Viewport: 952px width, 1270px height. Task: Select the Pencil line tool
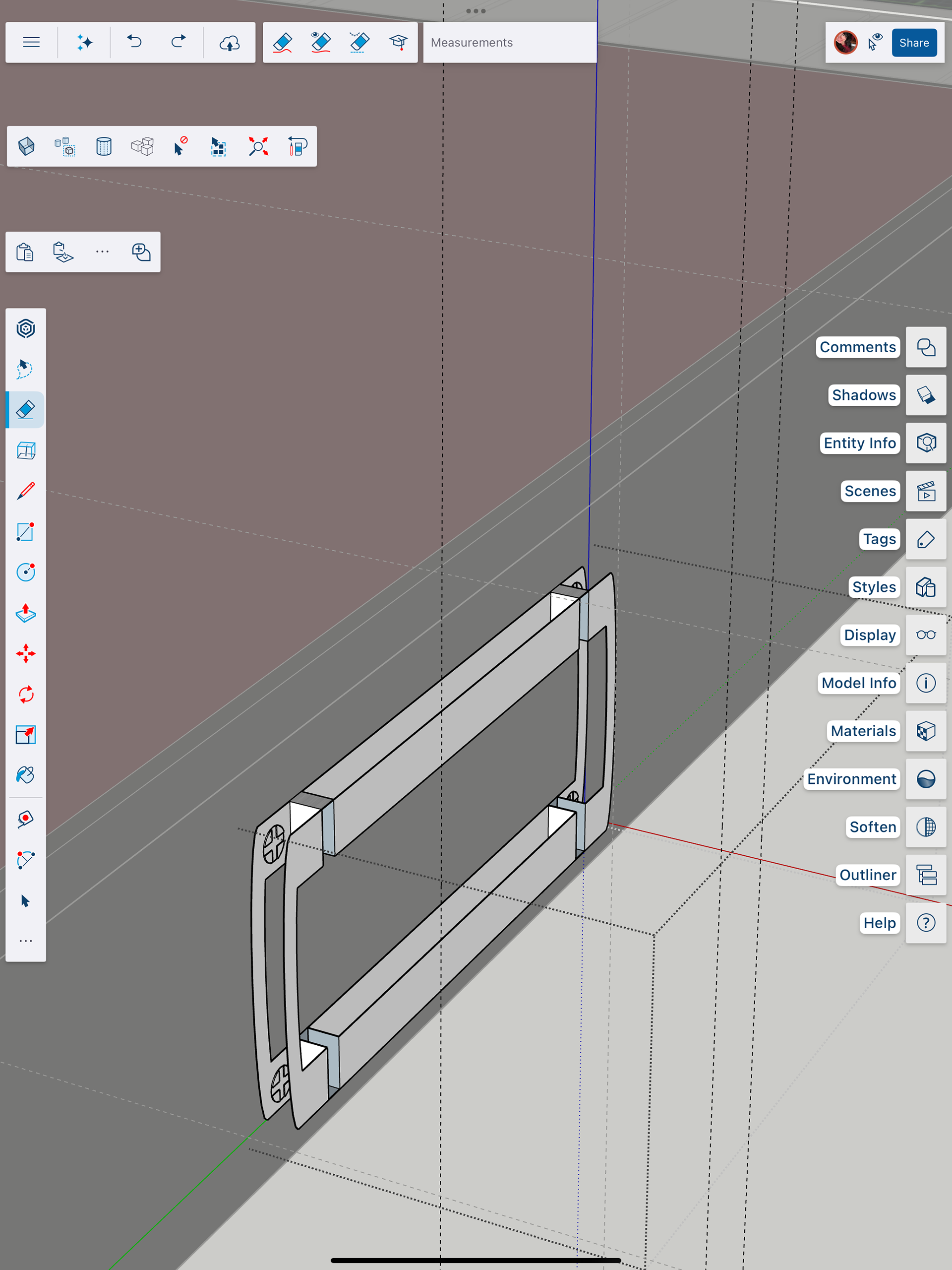[x=26, y=491]
